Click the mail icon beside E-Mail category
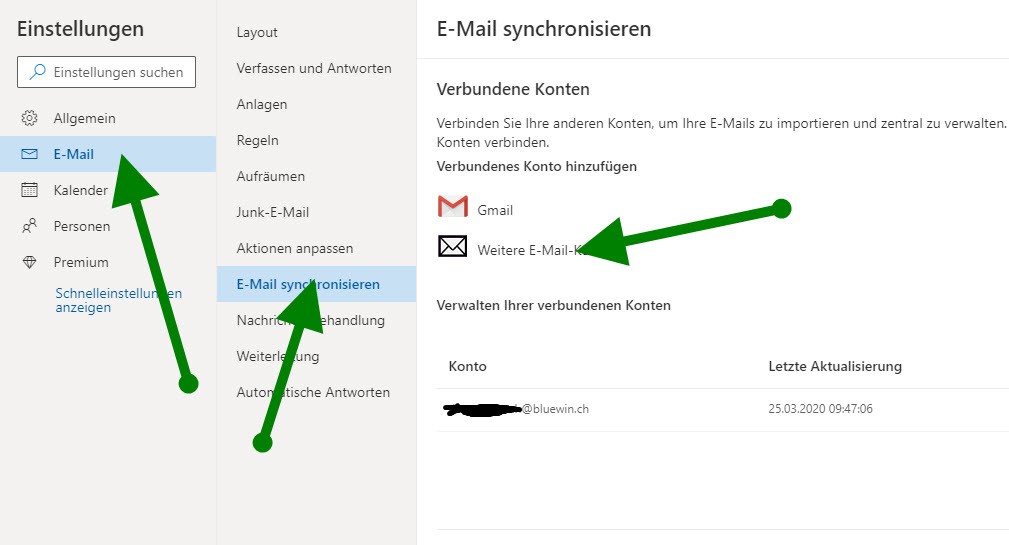Screen dimensions: 1009x545 [x=30, y=154]
